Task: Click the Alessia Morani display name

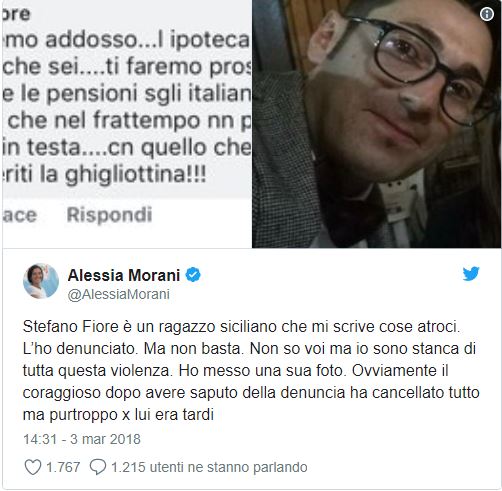Action: 124,275
